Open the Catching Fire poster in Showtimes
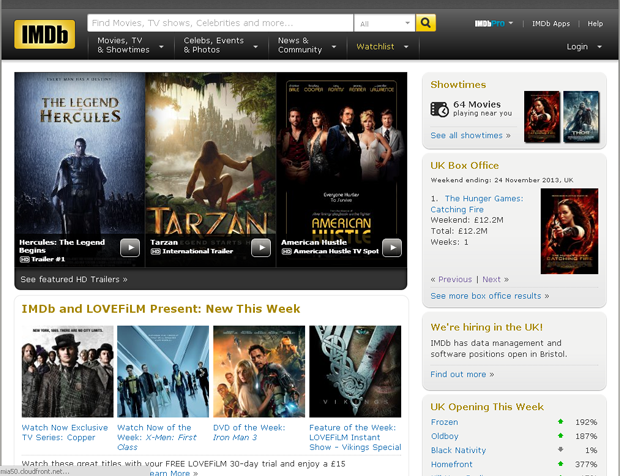Viewport: 620px width, 476px height. click(542, 117)
